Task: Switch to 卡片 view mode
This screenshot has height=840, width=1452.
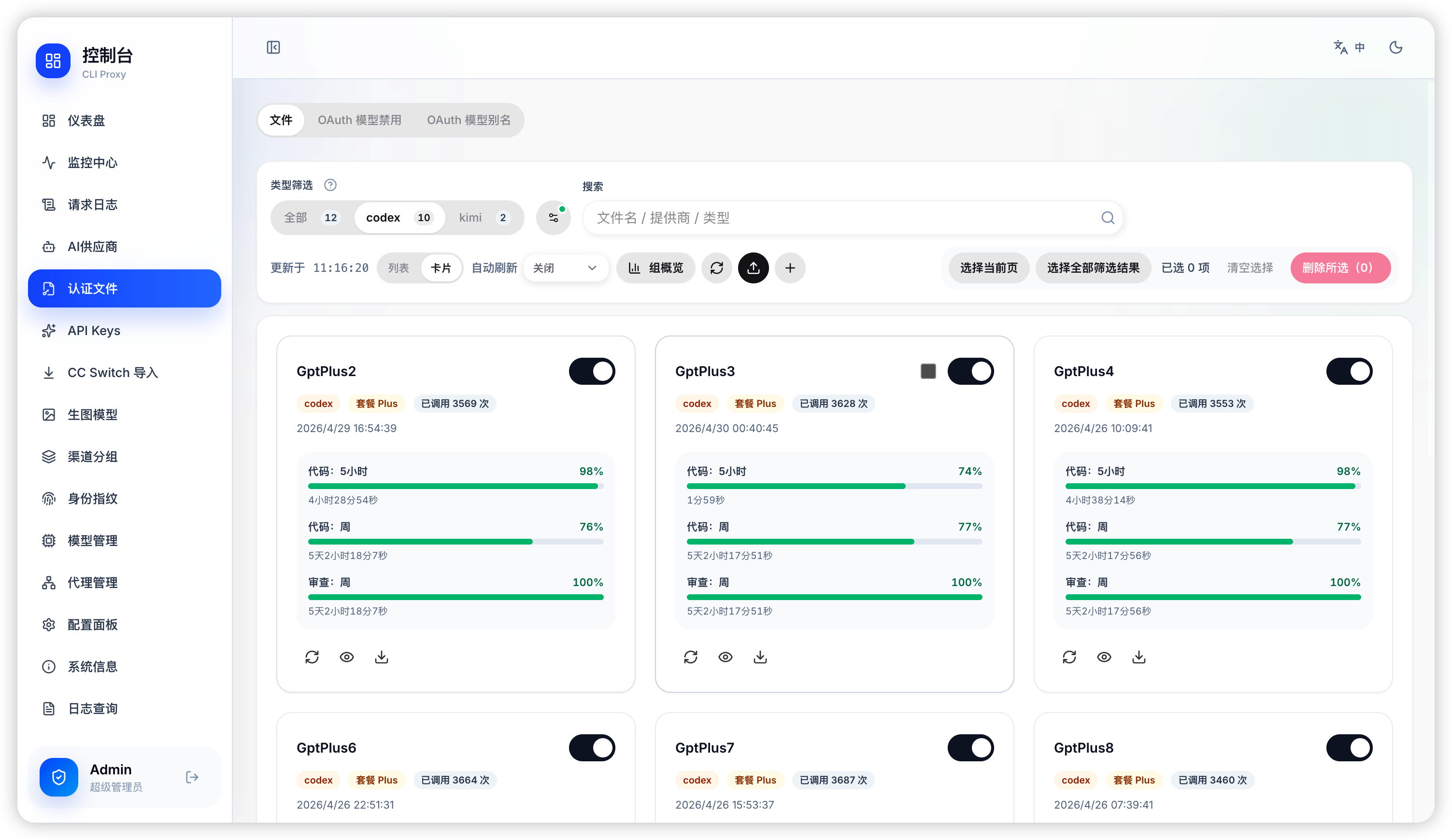Action: pyautogui.click(x=441, y=268)
